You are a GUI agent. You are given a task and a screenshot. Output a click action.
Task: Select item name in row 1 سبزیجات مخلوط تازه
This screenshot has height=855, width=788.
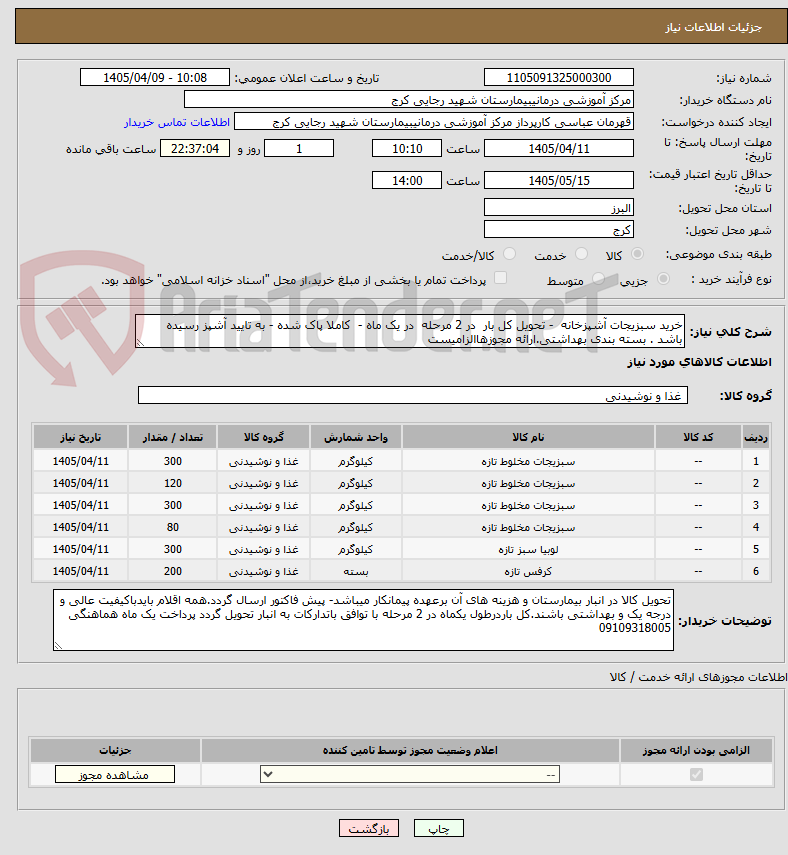(528, 462)
